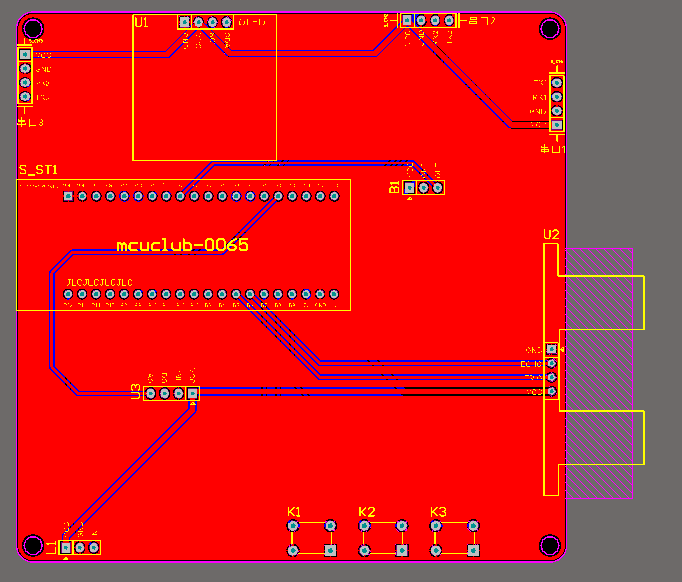Select the square pad on right-edge header
Viewport: 682px width, 582px height.
557,125
